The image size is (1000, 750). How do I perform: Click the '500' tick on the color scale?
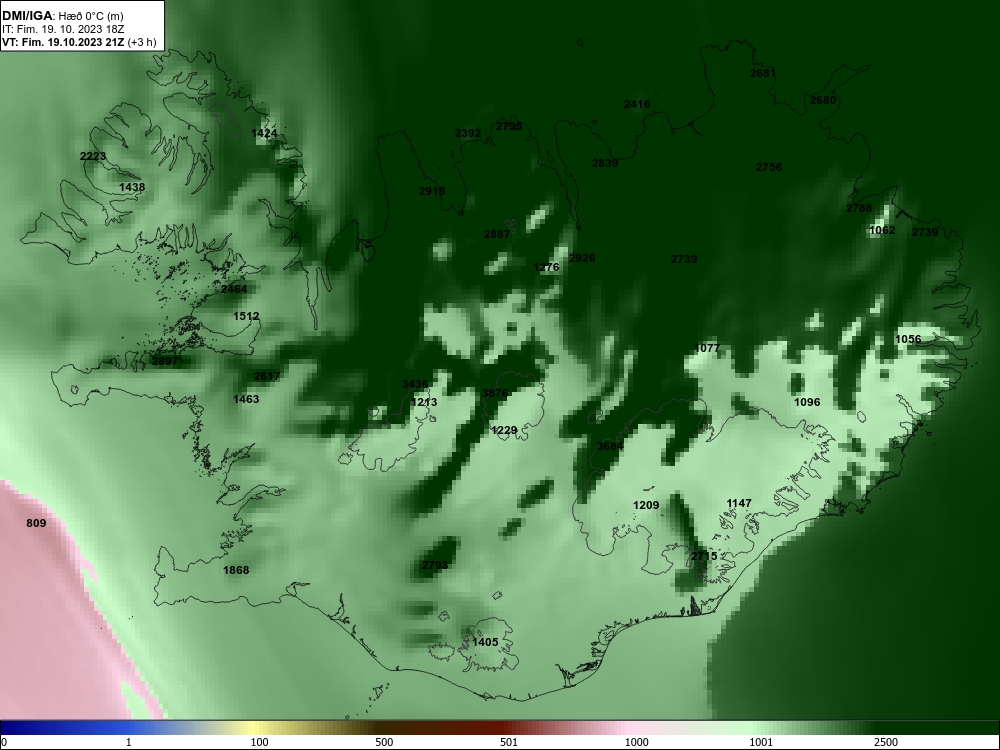(384, 742)
